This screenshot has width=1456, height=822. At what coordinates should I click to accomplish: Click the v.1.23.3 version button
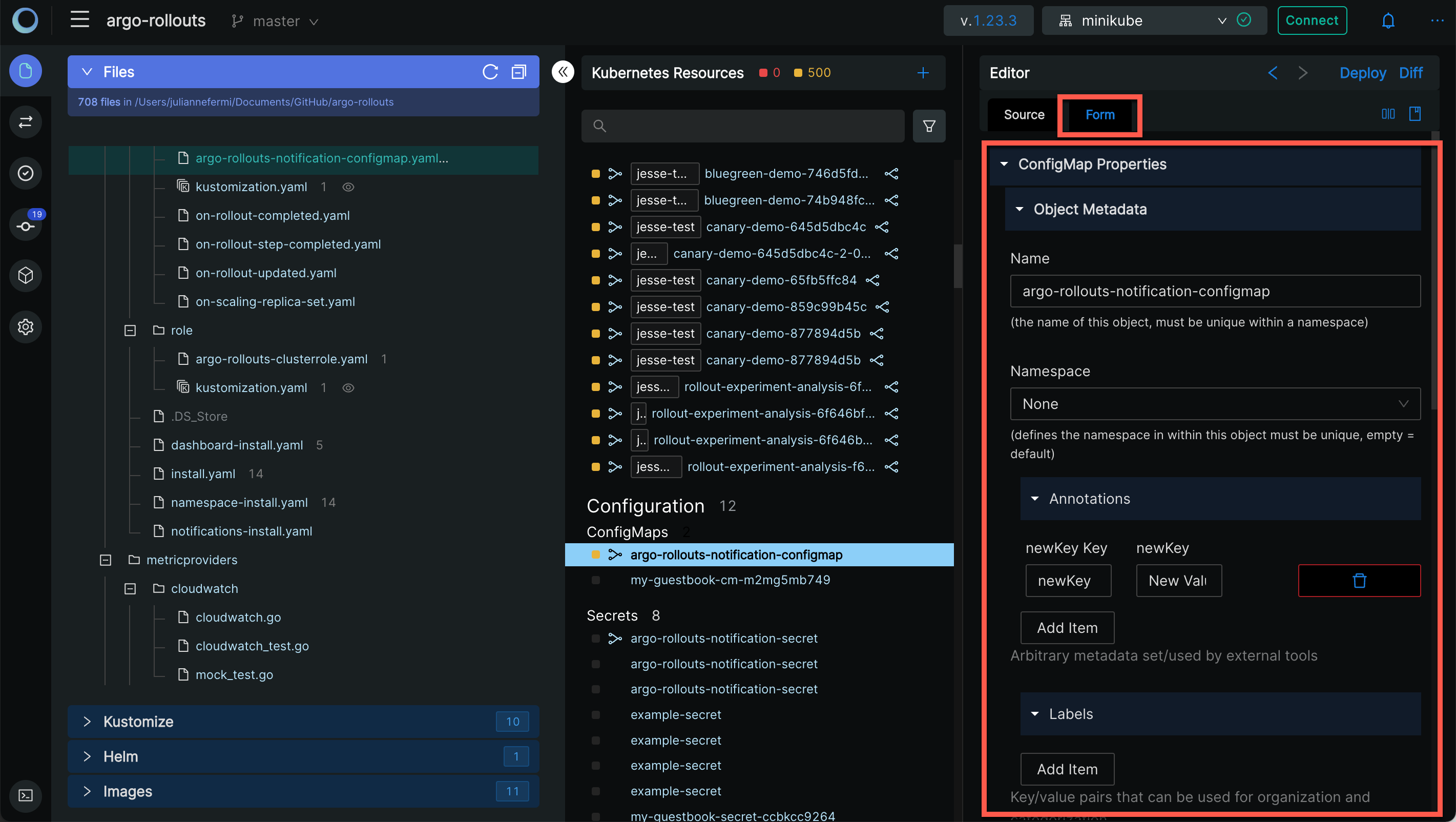click(x=988, y=20)
